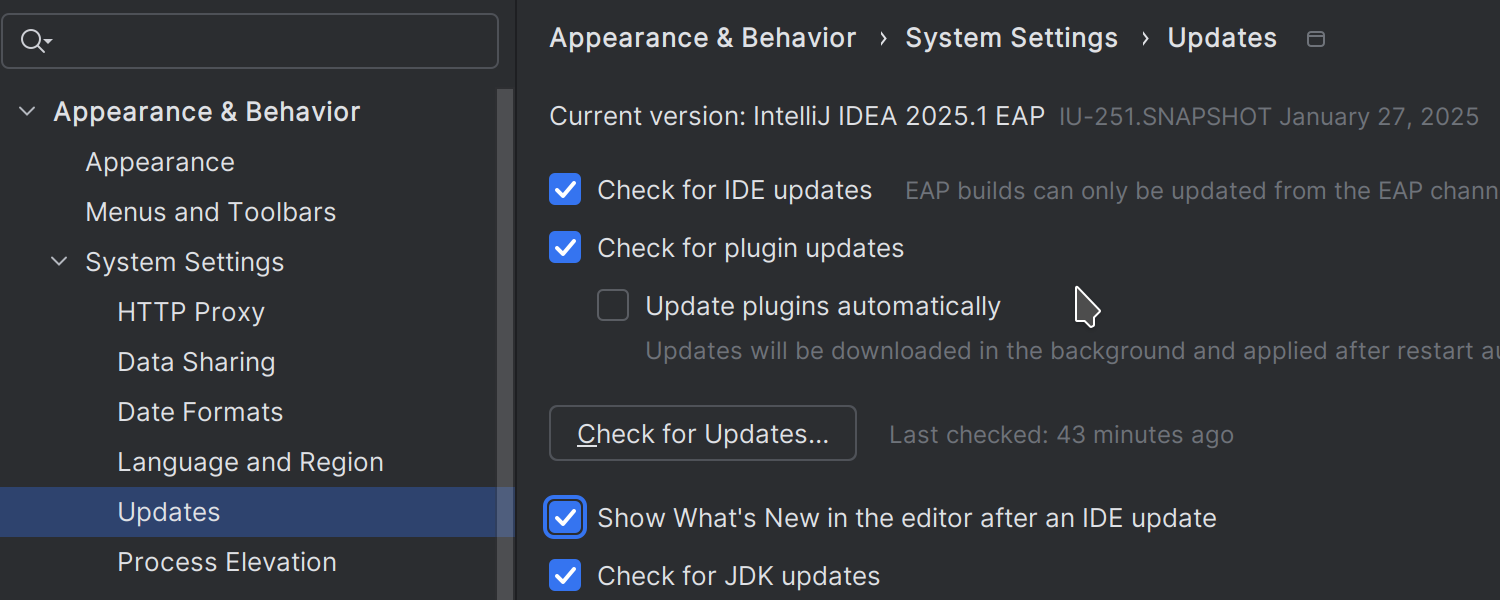Click the Check for Updates button

[703, 434]
